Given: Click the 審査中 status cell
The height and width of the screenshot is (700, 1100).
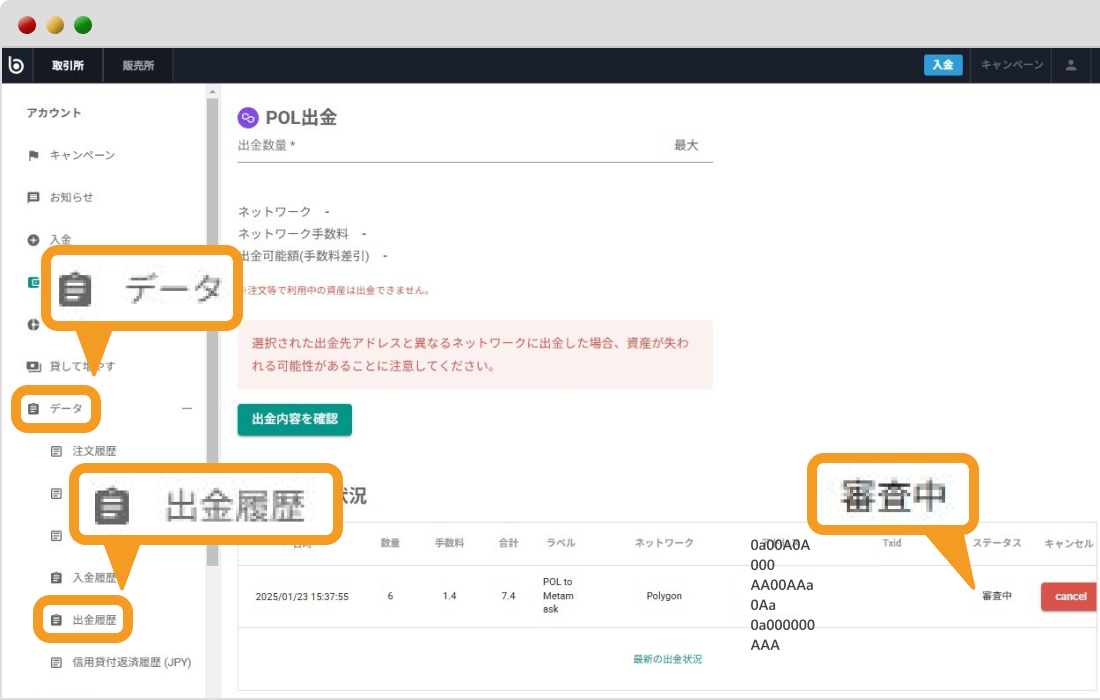Looking at the screenshot, I should pyautogui.click(x=996, y=595).
